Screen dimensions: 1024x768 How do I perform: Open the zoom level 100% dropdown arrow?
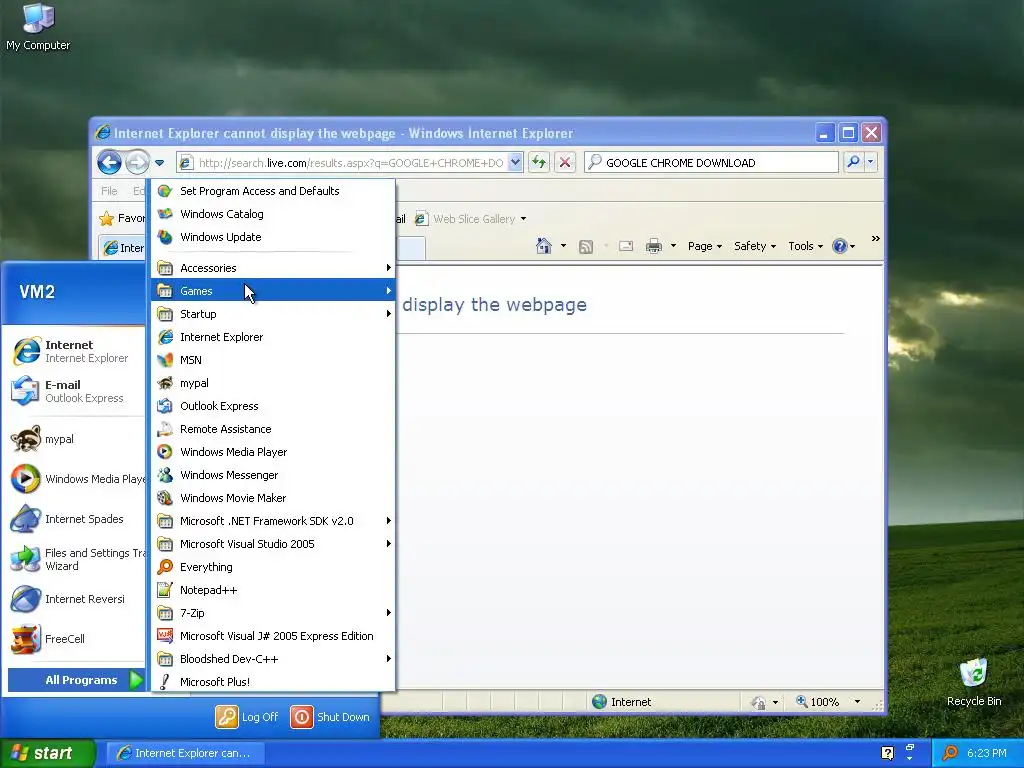pos(857,702)
